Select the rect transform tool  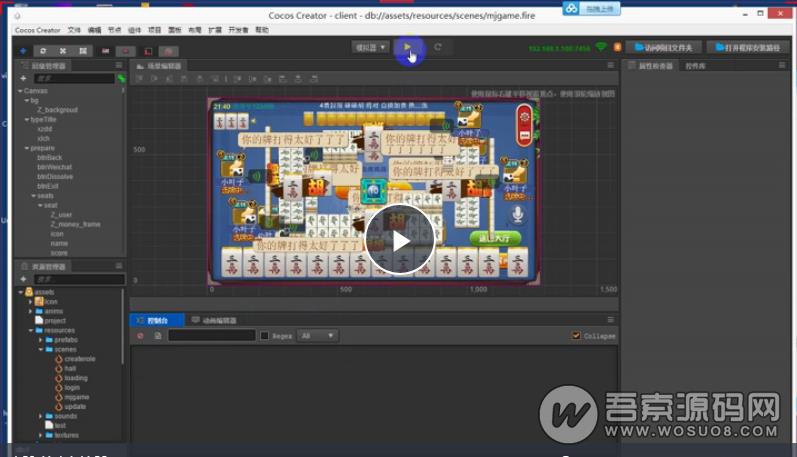tap(83, 51)
